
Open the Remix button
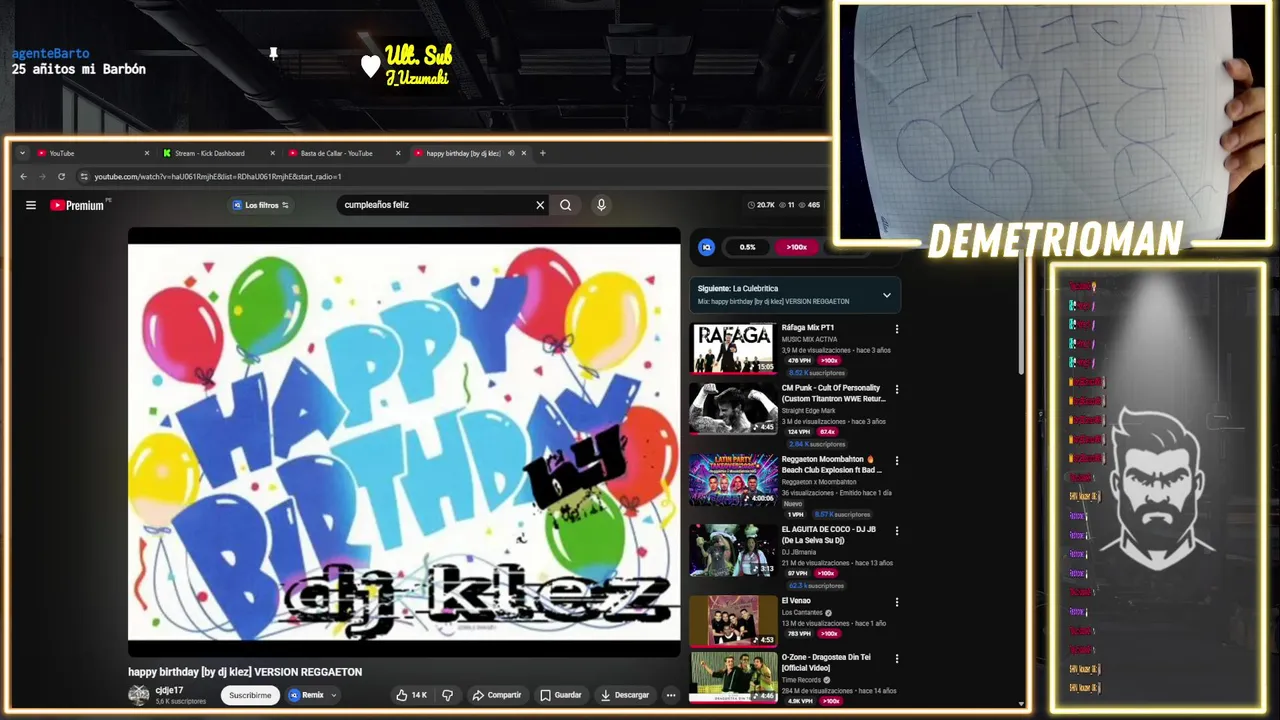307,695
